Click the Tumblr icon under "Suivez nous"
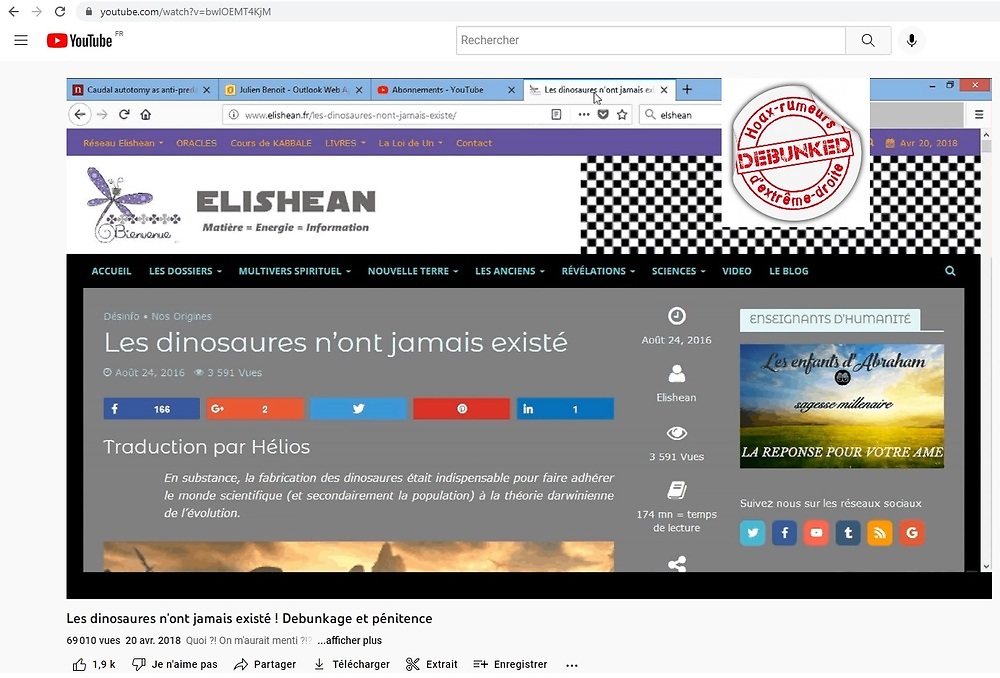Screen dimensions: 1000x678 point(848,533)
